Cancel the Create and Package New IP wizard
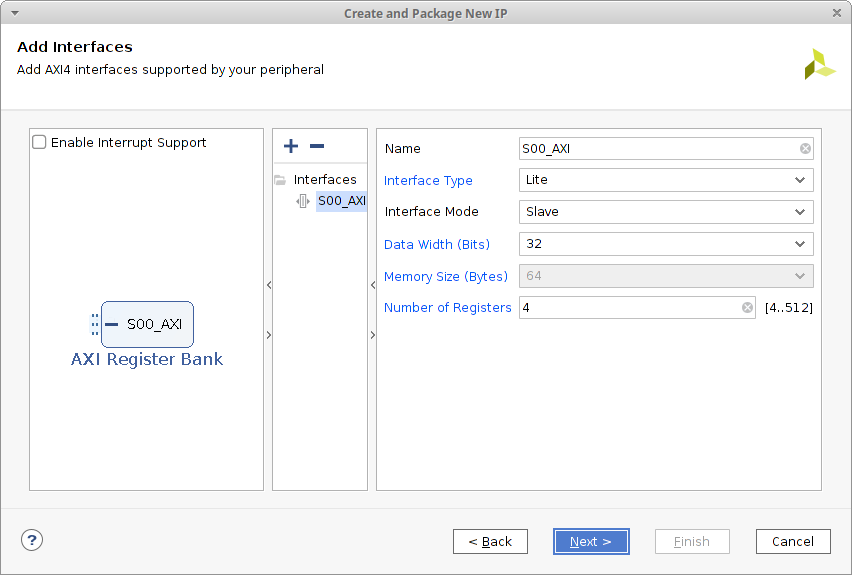The width and height of the screenshot is (852, 575). click(x=792, y=541)
